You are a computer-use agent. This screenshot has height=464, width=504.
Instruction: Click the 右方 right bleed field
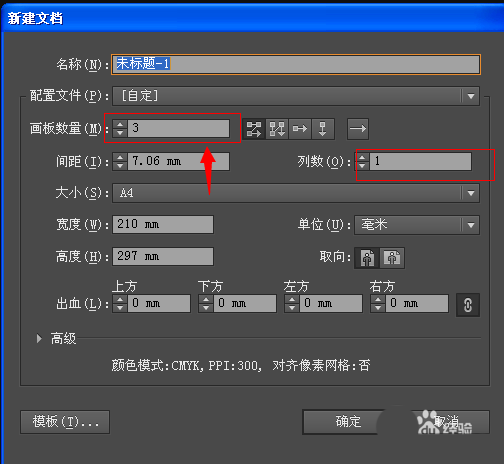[x=417, y=303]
